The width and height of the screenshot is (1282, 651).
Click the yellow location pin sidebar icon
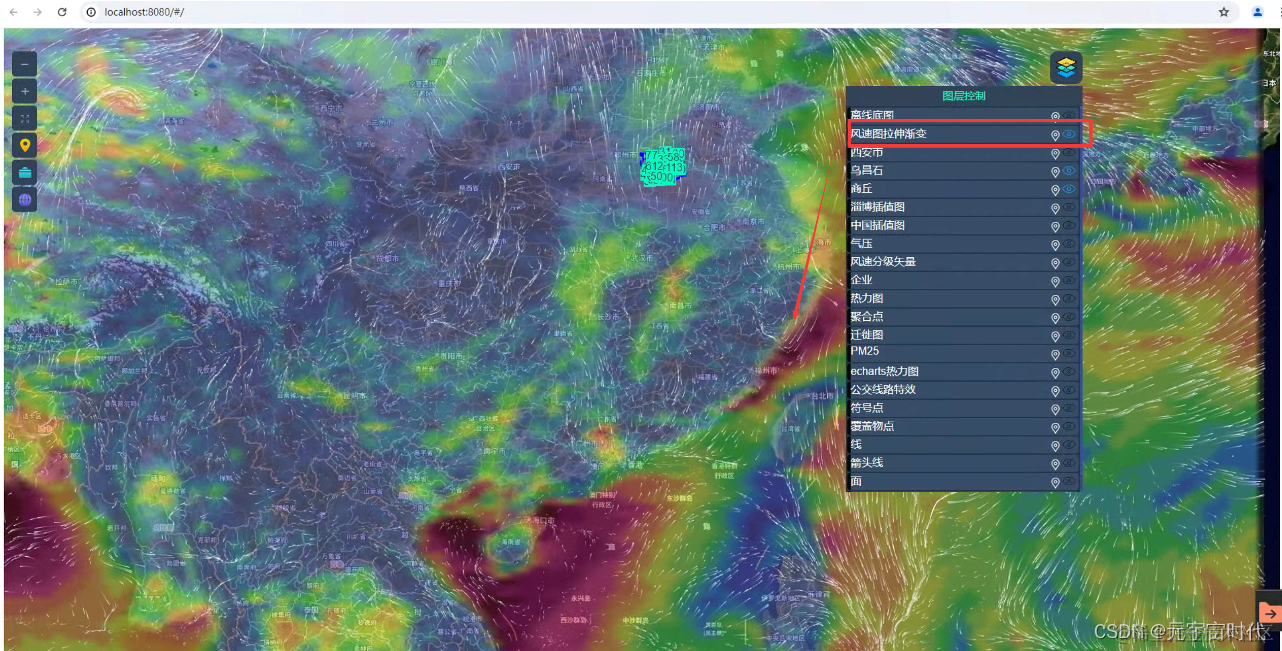[x=24, y=144]
